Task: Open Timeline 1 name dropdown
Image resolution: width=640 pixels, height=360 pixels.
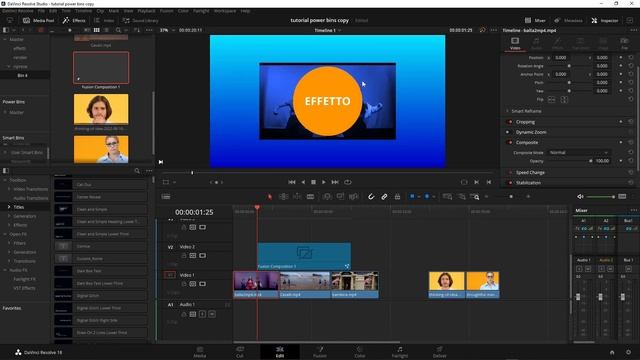Action: point(328,30)
